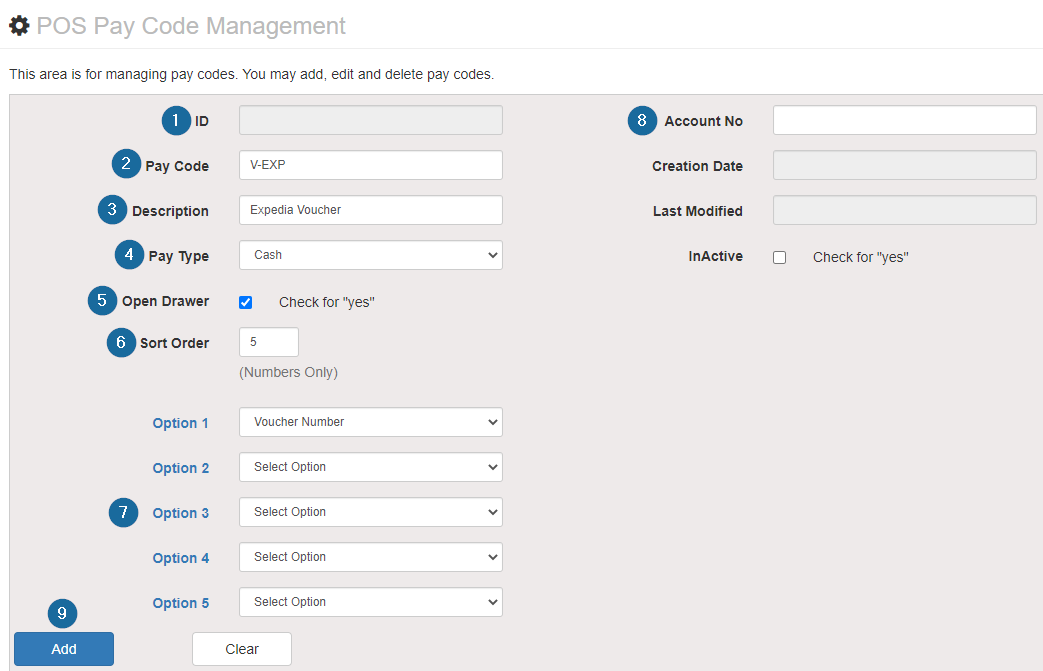Screen dimensions: 1043x671
Task: Click the Description label
Action: (x=170, y=211)
